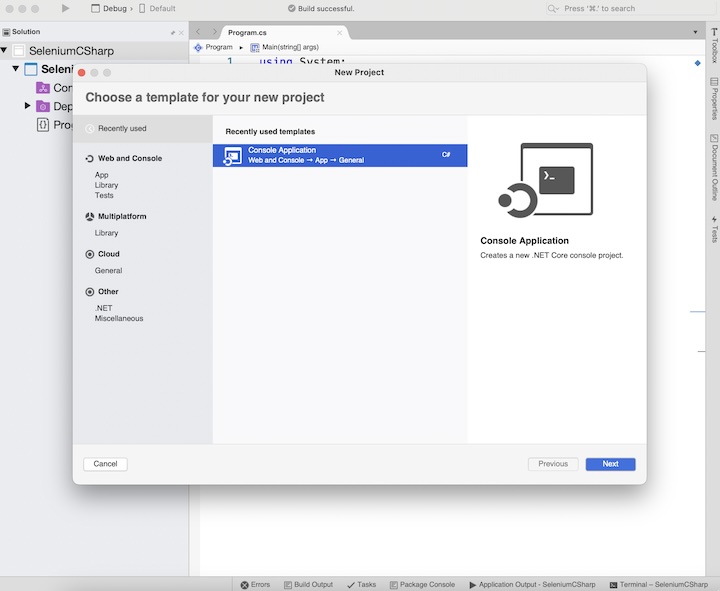Open the Tasks pad
720x591 pixels.
(361, 585)
